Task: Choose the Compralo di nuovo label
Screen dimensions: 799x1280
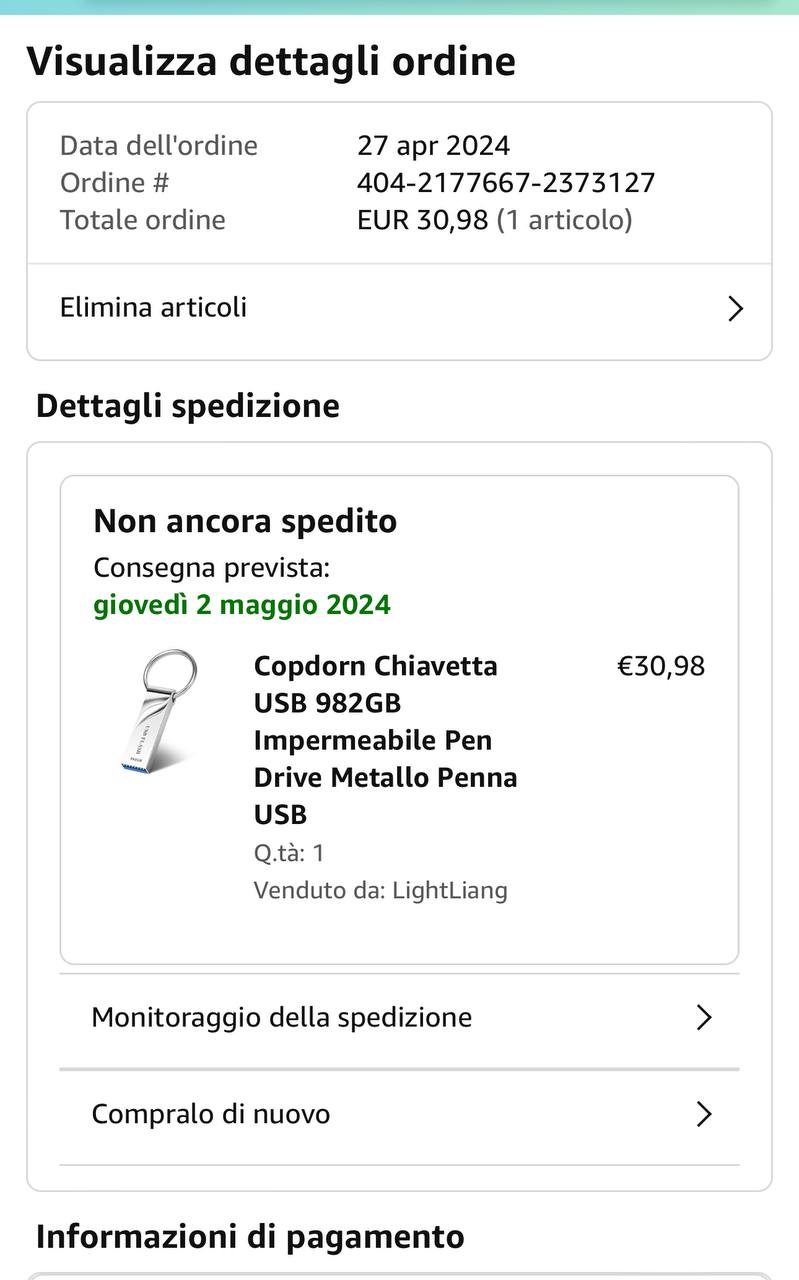Action: pyautogui.click(x=210, y=1114)
